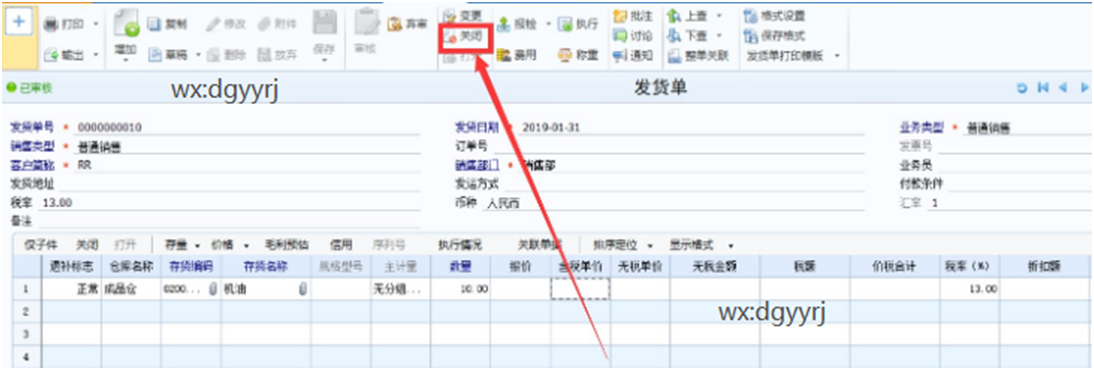Click 信用 in the grid toolbar
The width and height of the screenshot is (1094, 370).
tap(341, 245)
